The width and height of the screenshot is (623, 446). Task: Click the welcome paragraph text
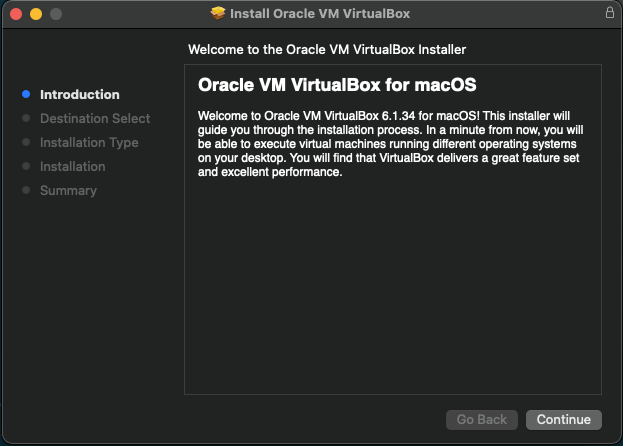(392, 144)
